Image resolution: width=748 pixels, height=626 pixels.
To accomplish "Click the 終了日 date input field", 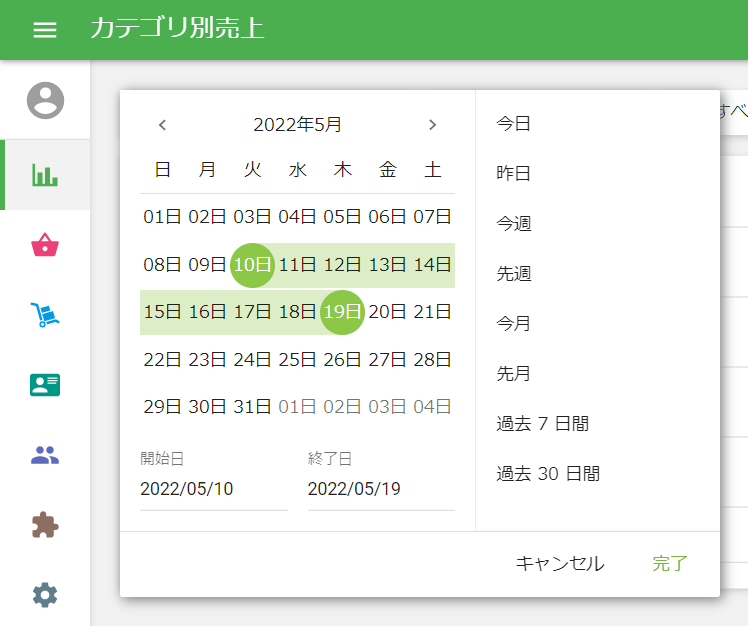I will click(381, 489).
